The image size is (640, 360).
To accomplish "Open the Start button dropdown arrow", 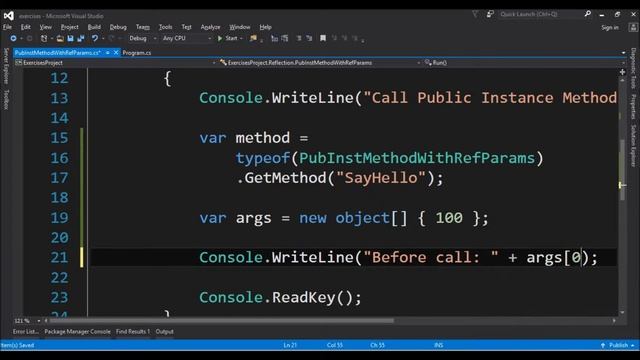I will 241,38.
